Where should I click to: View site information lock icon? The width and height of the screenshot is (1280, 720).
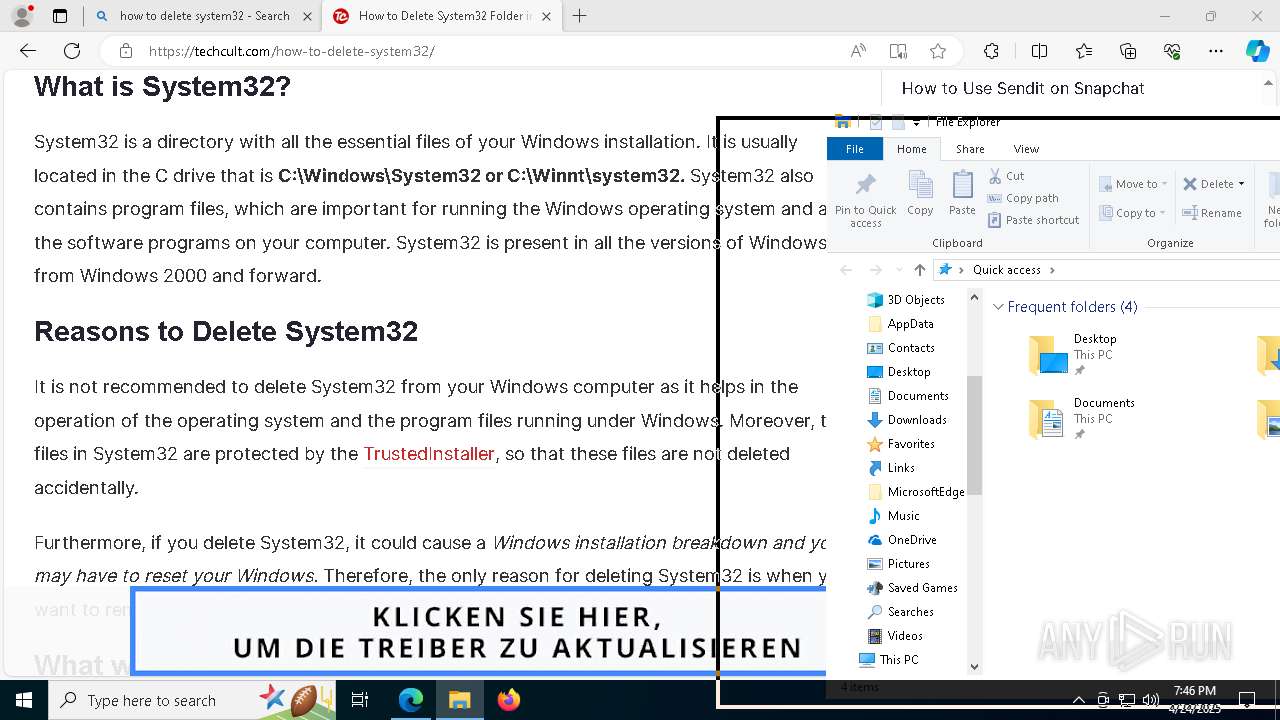[125, 51]
